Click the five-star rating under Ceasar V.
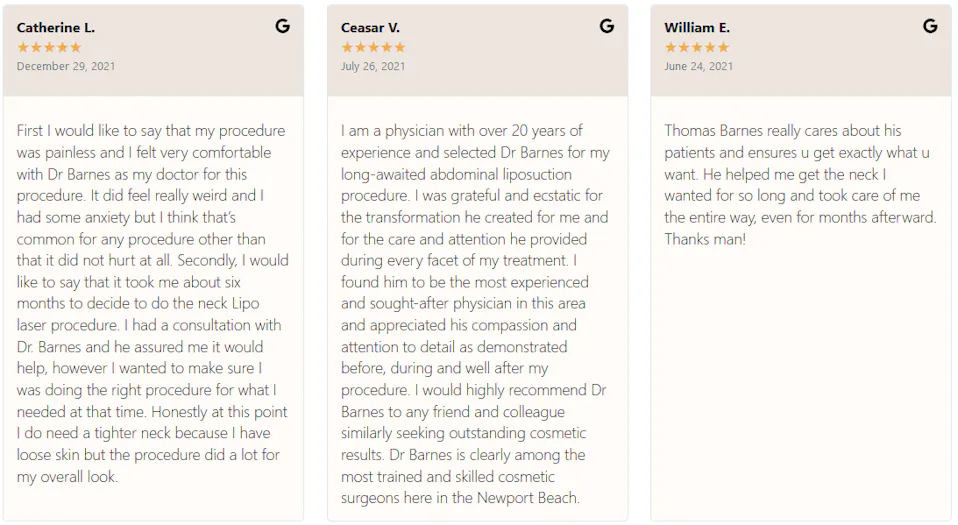The image size is (958, 525). [x=373, y=47]
